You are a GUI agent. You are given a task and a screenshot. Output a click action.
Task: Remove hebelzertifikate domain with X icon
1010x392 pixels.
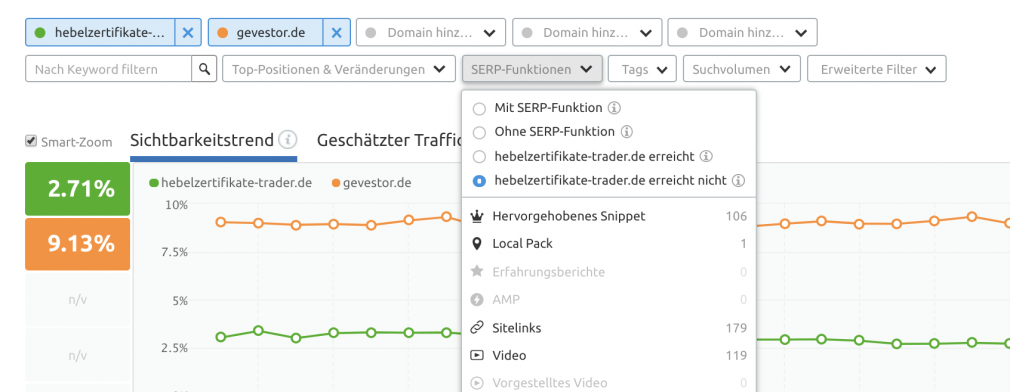187,32
